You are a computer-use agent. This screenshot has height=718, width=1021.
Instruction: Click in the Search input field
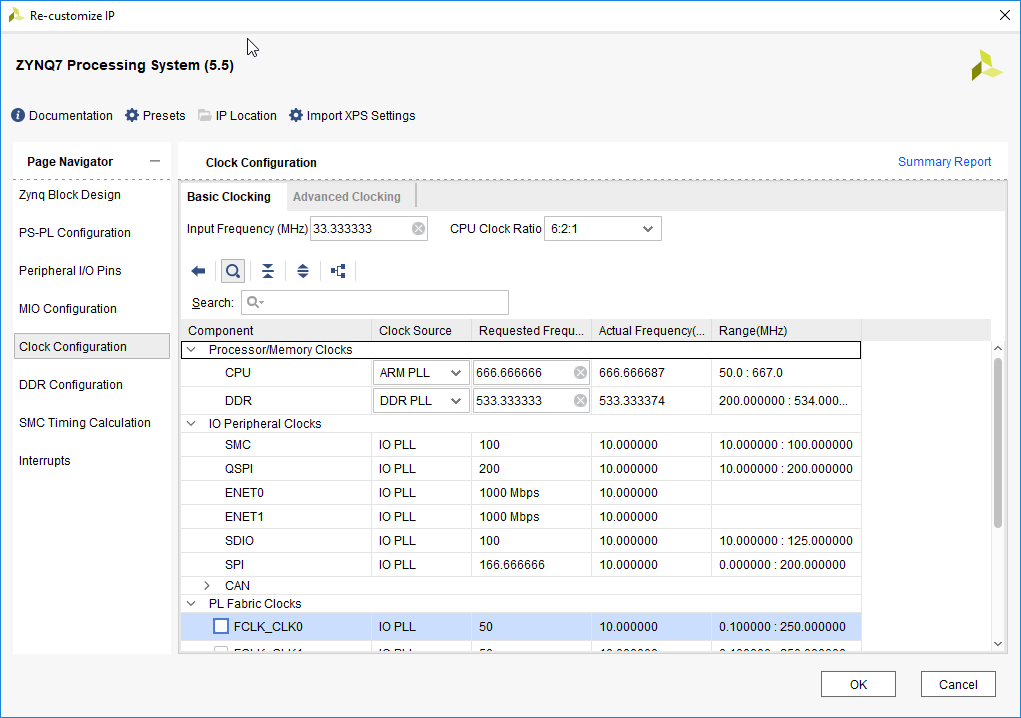tap(385, 302)
